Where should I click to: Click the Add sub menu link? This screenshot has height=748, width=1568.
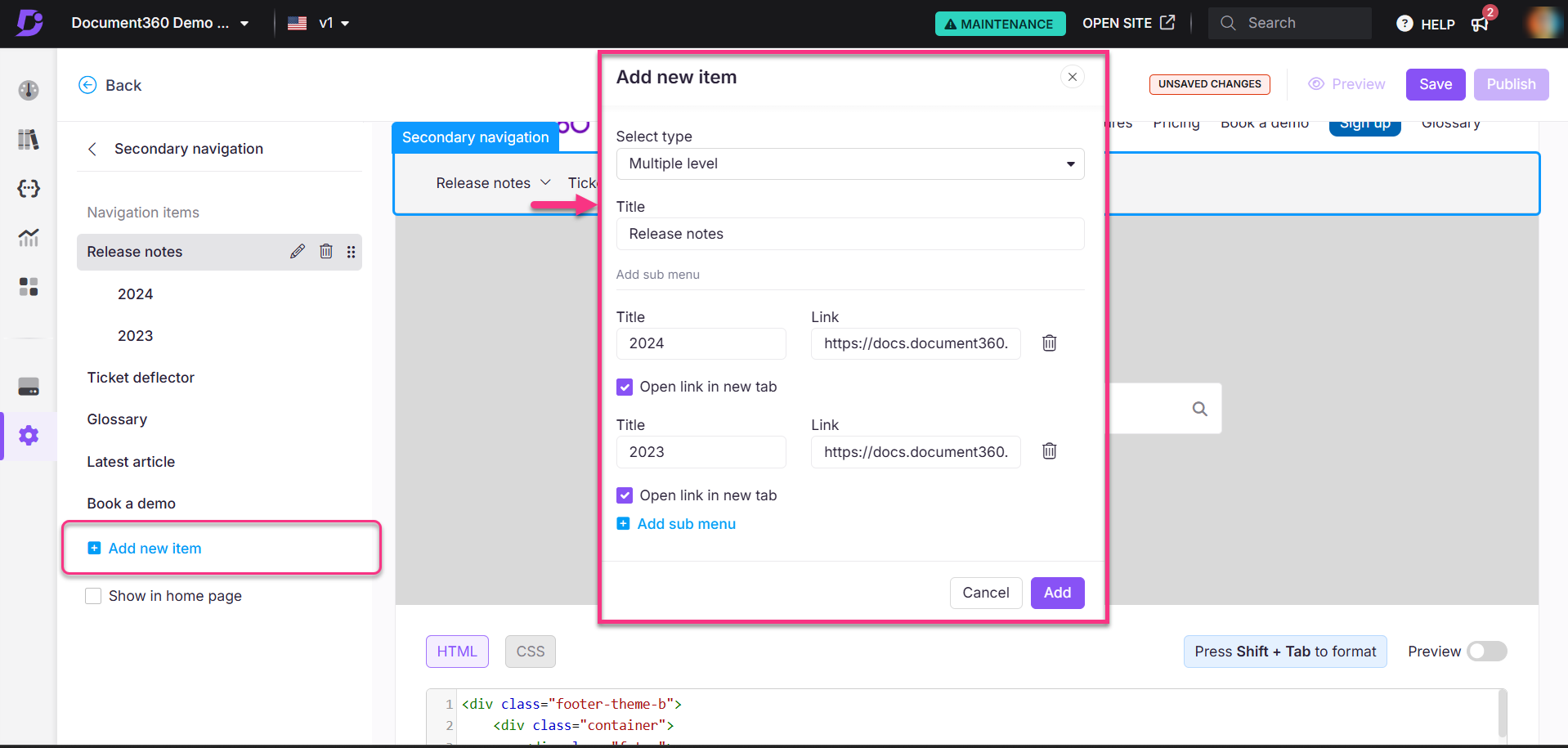676,524
